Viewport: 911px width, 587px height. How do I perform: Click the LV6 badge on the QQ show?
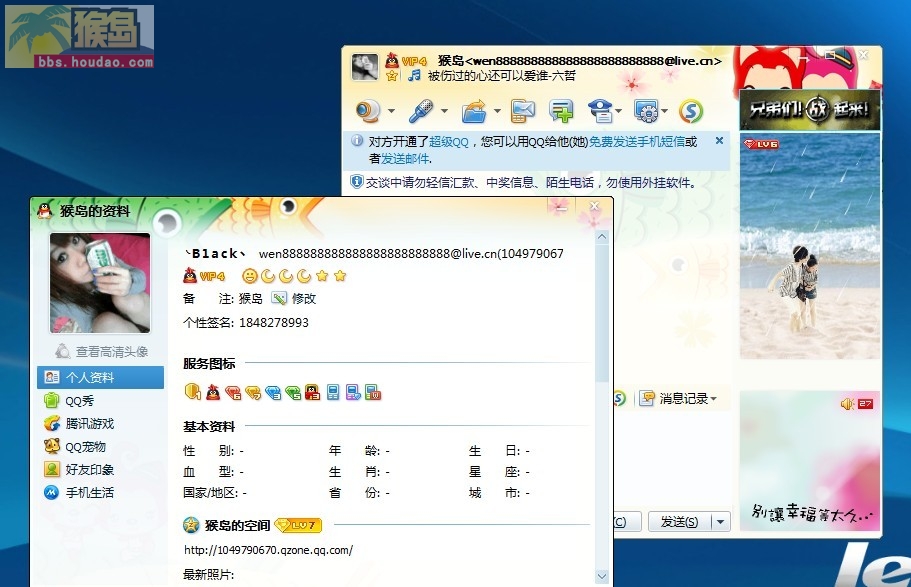coord(762,144)
